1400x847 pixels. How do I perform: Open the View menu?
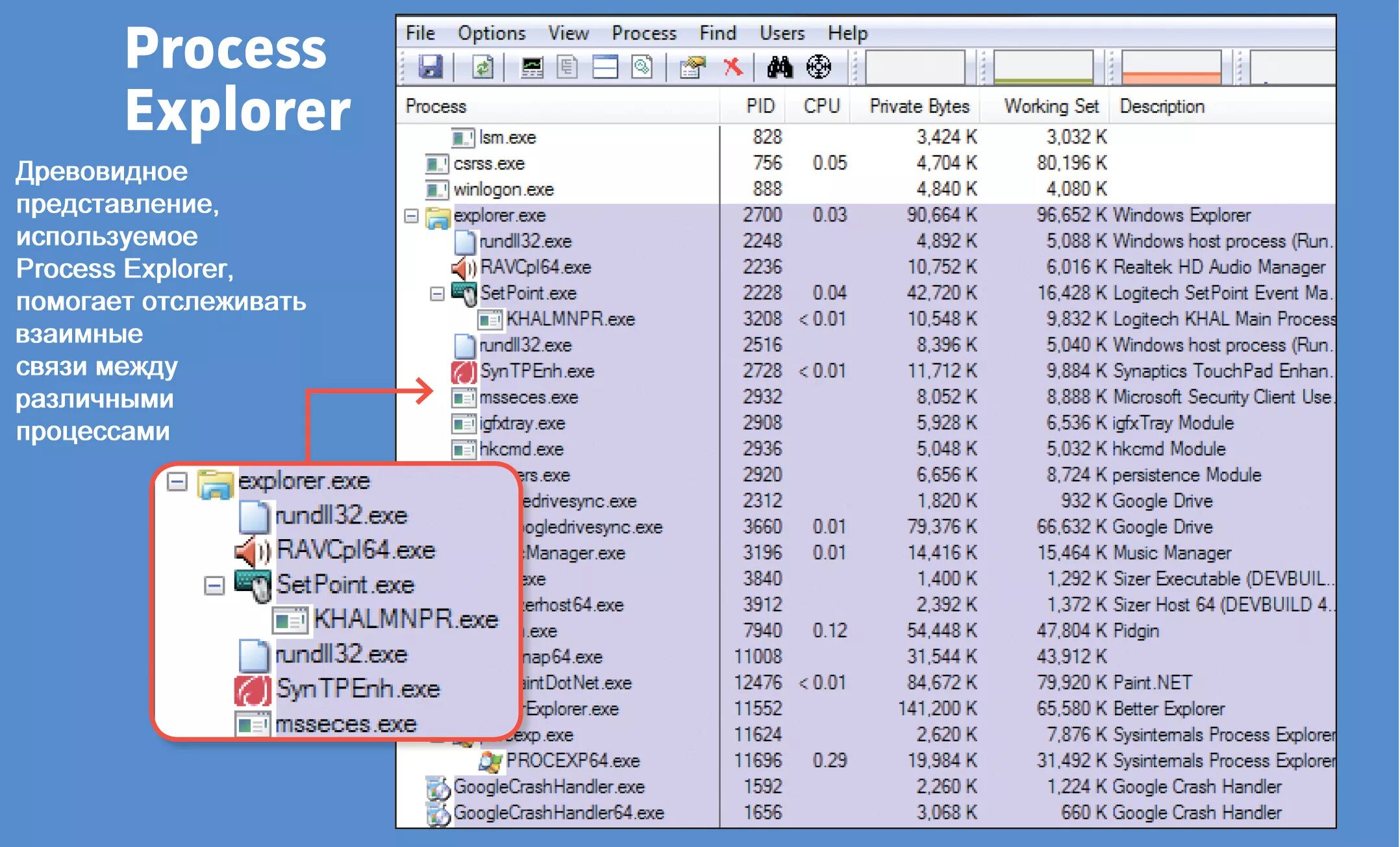coord(568,33)
